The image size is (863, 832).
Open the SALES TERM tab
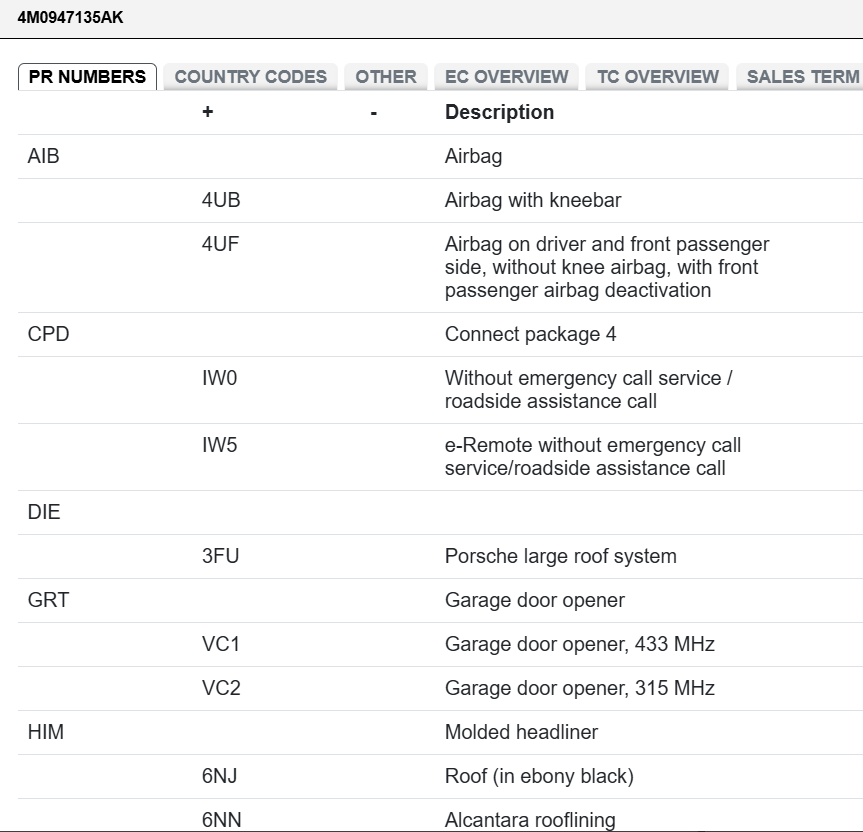802,77
